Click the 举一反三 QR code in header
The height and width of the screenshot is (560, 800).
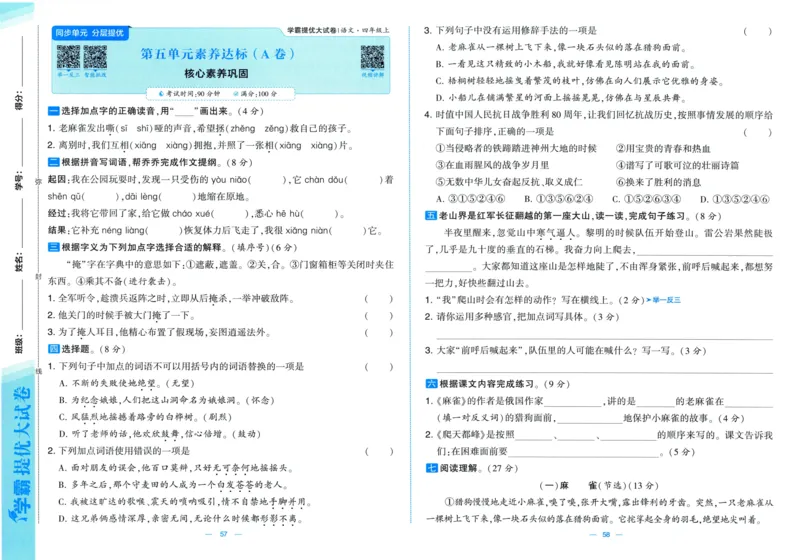pos(68,57)
